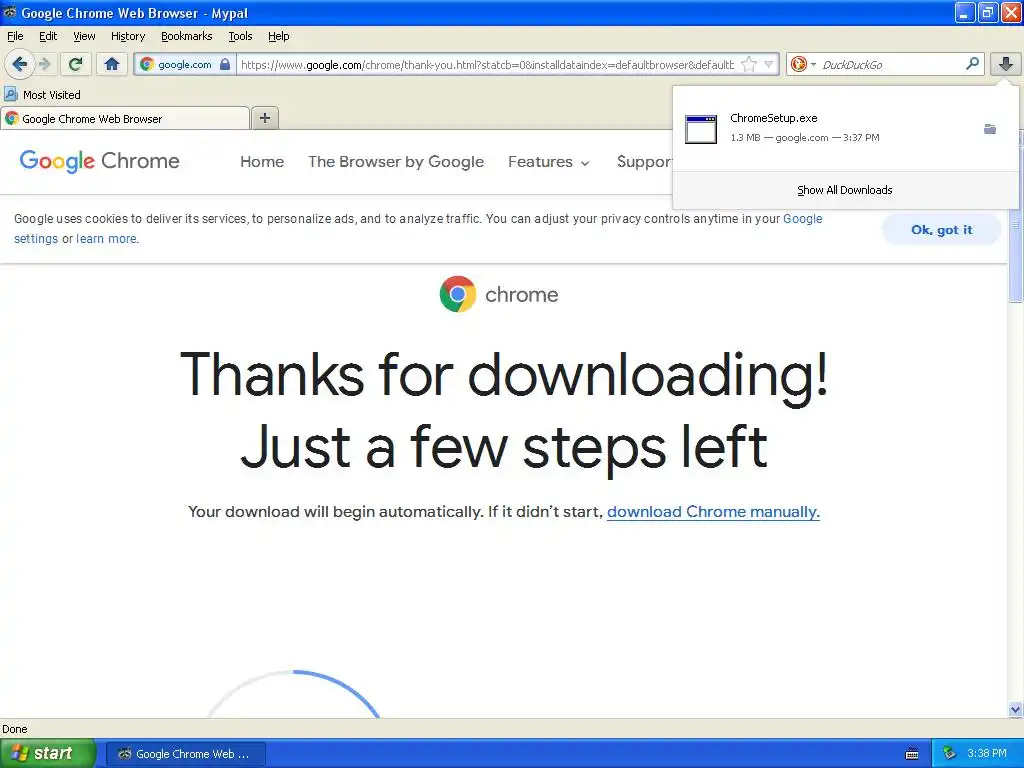Click the padlock site security icon
1024x768 pixels.
click(x=225, y=64)
